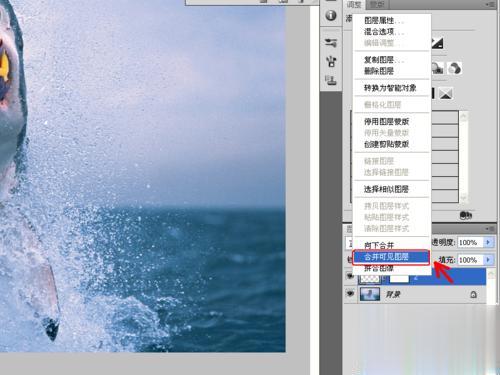
Task: Select the 背景 layer thumbnail
Action: (x=370, y=294)
